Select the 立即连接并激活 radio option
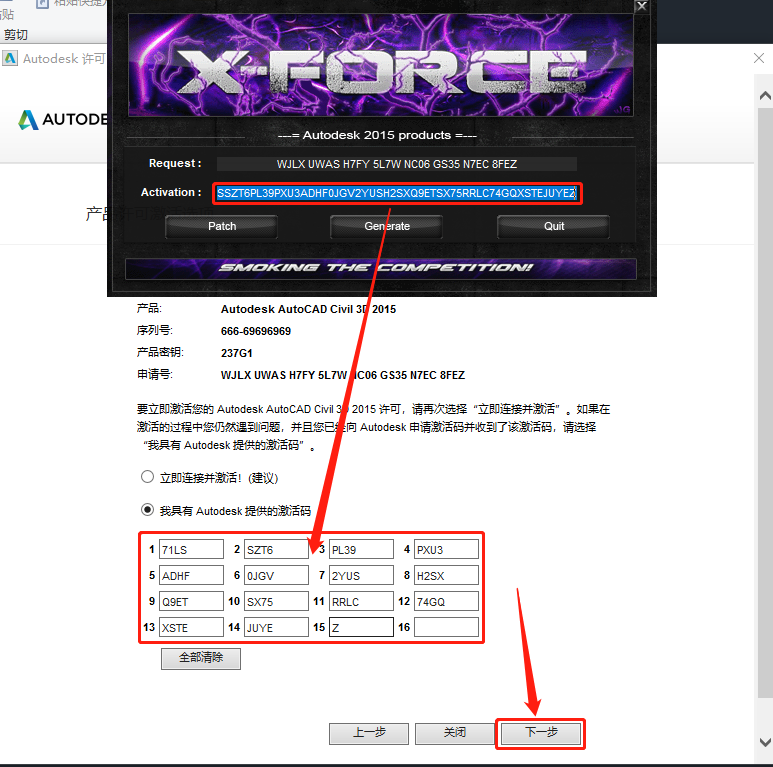The width and height of the screenshot is (773, 767). point(147,477)
